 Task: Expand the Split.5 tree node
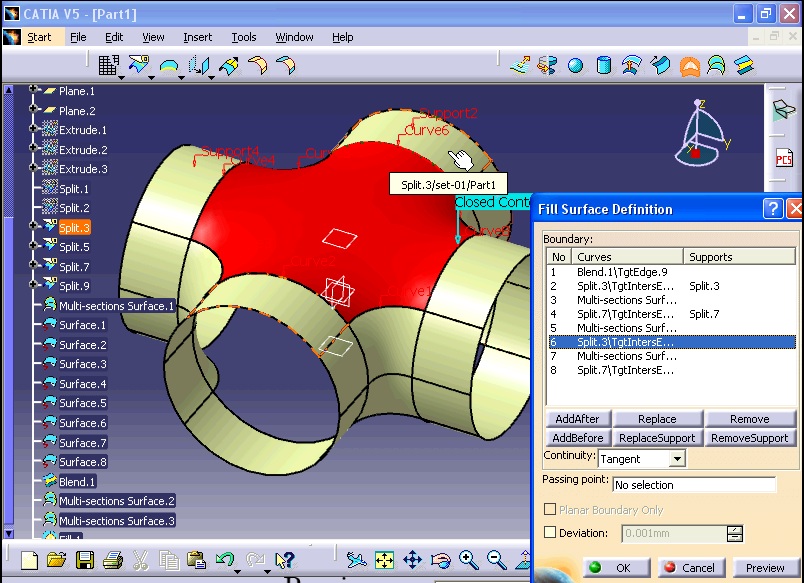tap(33, 245)
